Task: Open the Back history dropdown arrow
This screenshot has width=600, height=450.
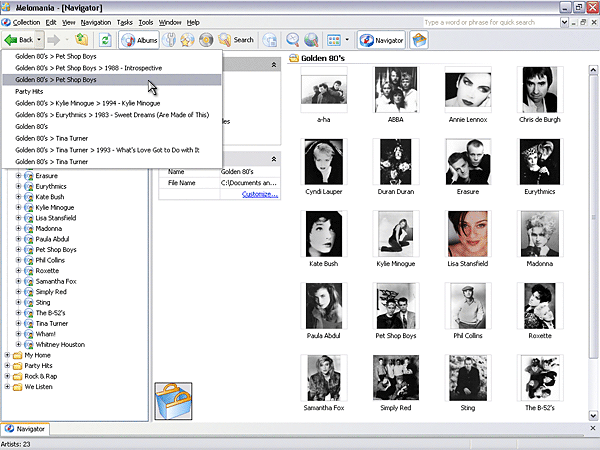Action: point(39,40)
